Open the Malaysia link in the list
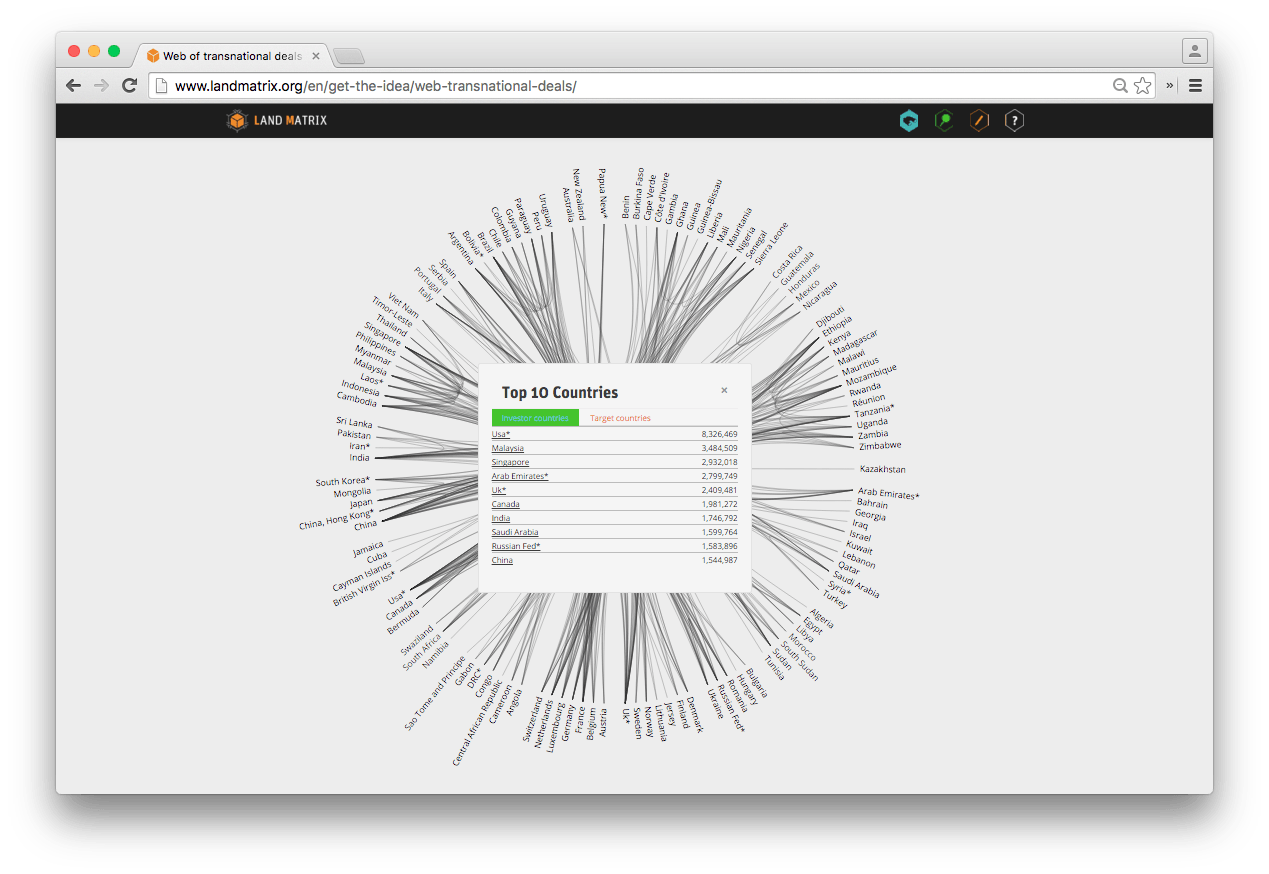This screenshot has height=874, width=1269. point(510,448)
